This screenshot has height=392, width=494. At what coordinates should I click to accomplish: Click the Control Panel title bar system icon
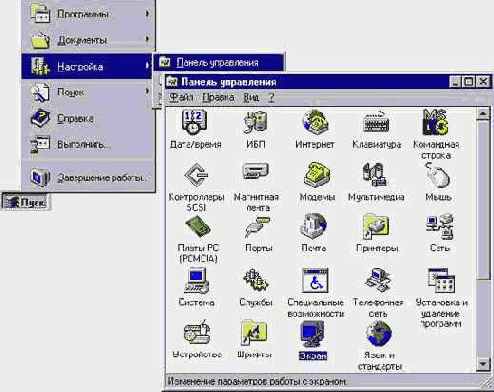[172, 82]
